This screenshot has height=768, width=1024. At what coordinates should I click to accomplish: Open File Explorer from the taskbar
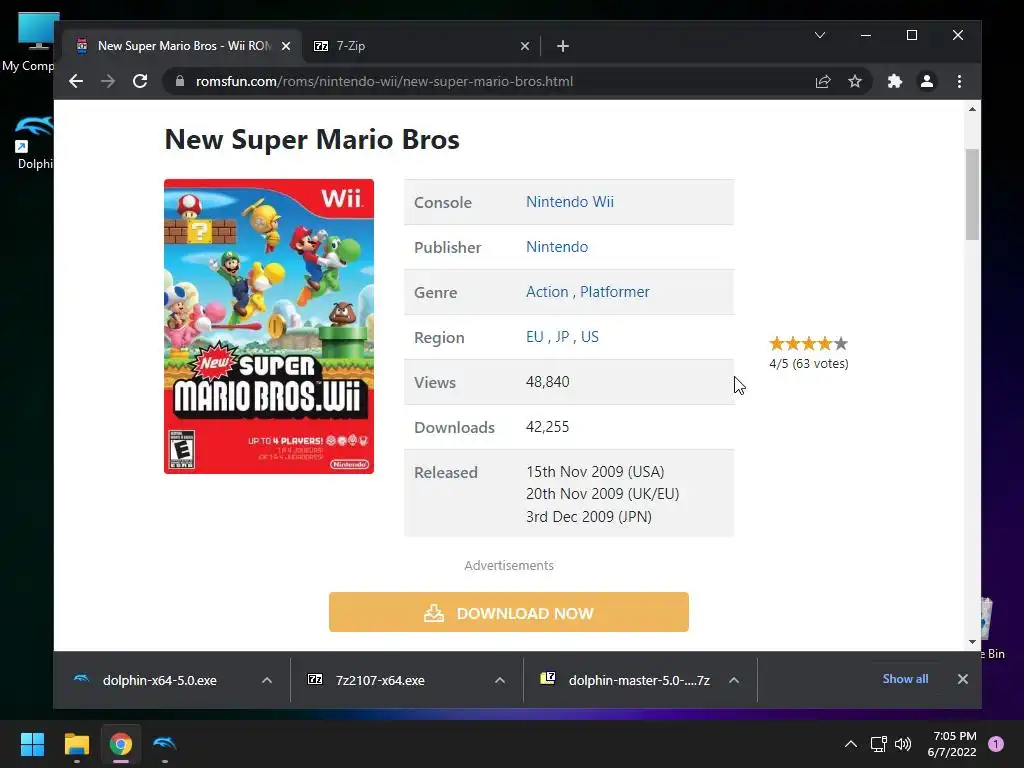[x=76, y=744]
